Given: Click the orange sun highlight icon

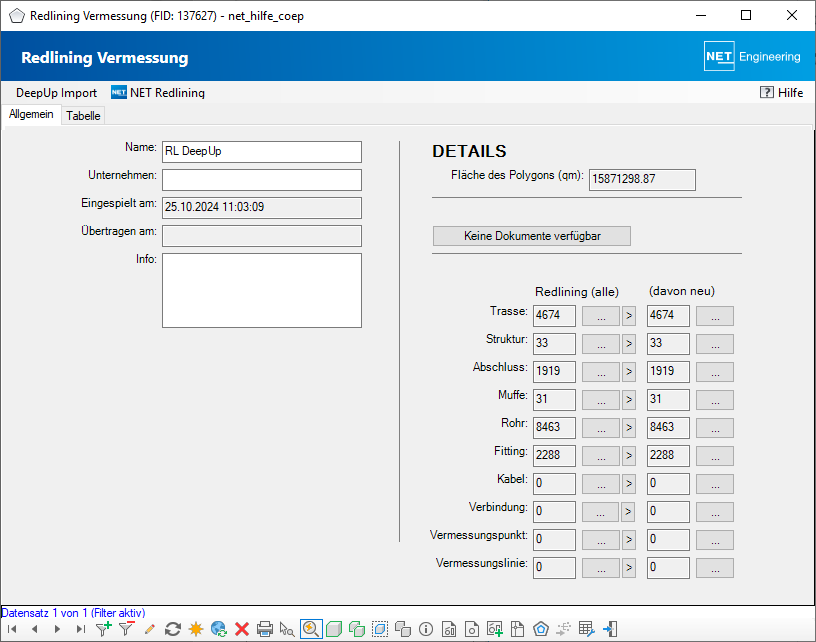Looking at the screenshot, I should click(196, 629).
